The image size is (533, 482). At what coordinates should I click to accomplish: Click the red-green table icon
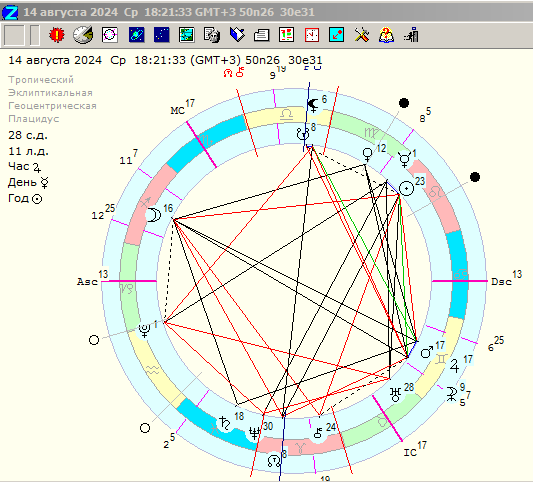pyautogui.click(x=286, y=35)
